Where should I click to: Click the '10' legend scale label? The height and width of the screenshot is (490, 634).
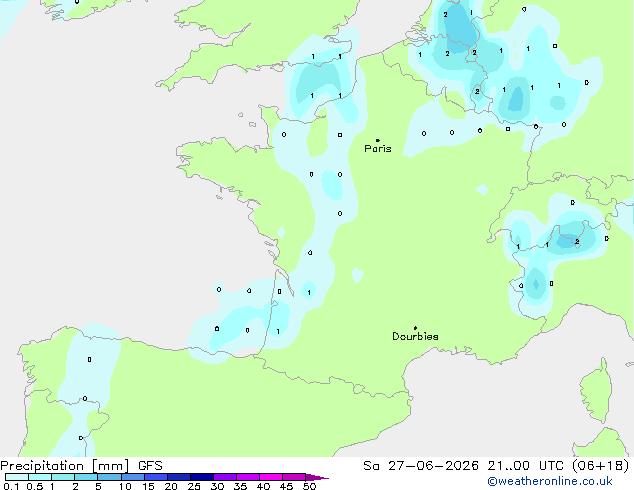click(125, 486)
